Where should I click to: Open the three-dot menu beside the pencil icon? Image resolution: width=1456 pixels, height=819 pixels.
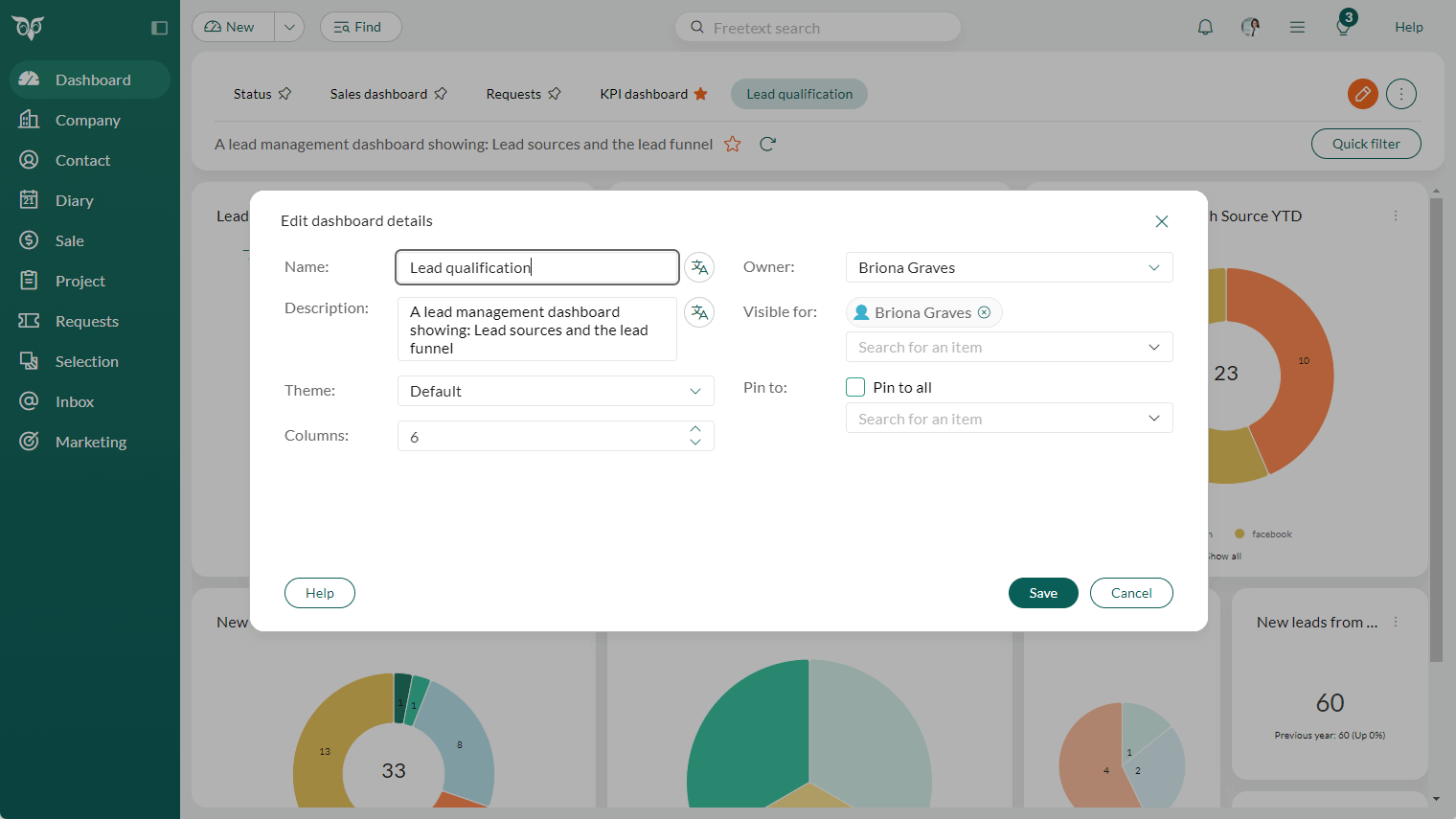[1400, 94]
